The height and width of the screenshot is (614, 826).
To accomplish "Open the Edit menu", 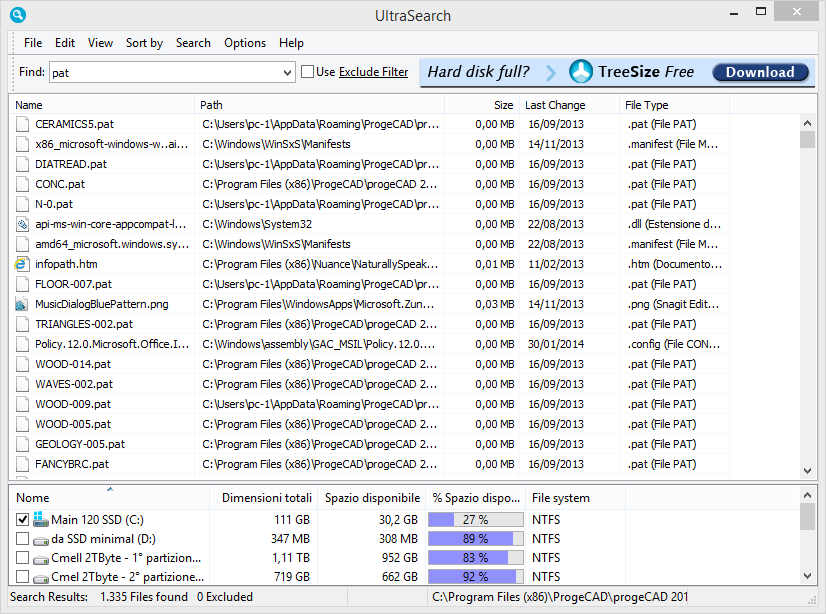I will pyautogui.click(x=65, y=43).
